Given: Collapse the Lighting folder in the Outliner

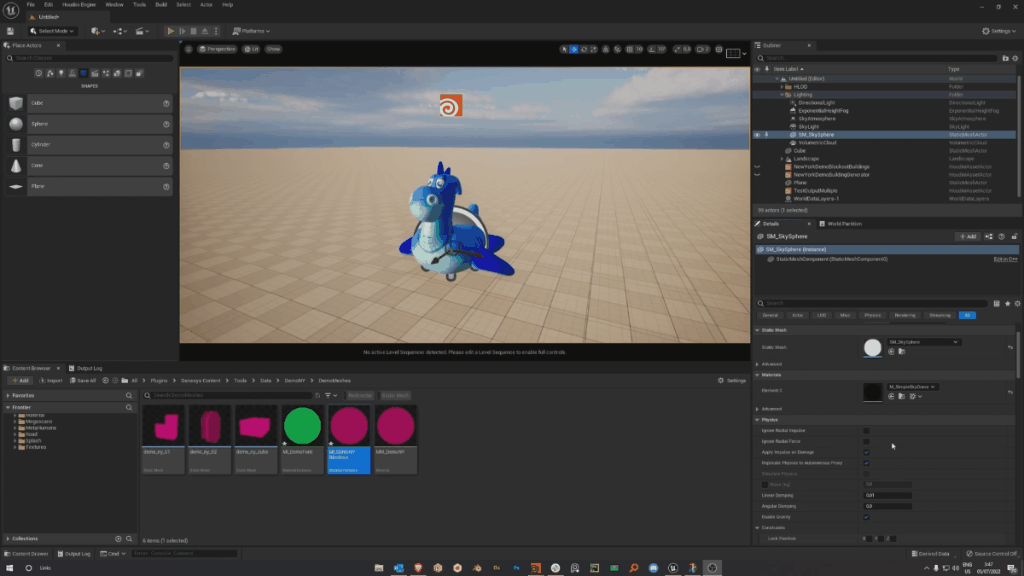Looking at the screenshot, I should point(782,94).
